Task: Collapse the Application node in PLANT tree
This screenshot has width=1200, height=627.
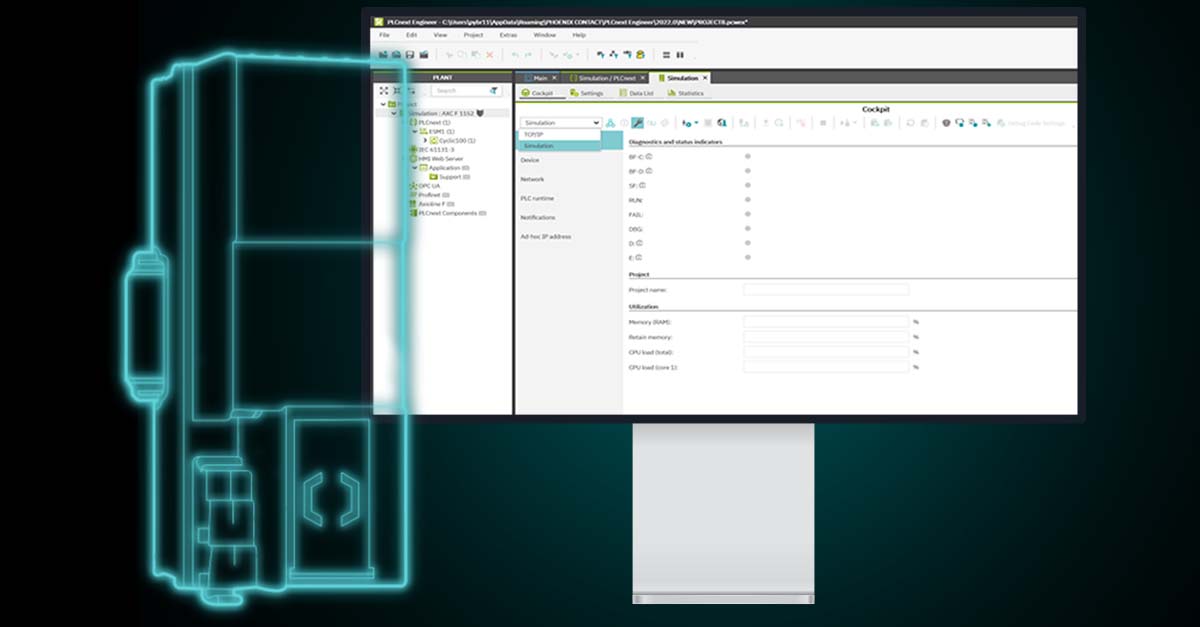Action: pos(414,168)
